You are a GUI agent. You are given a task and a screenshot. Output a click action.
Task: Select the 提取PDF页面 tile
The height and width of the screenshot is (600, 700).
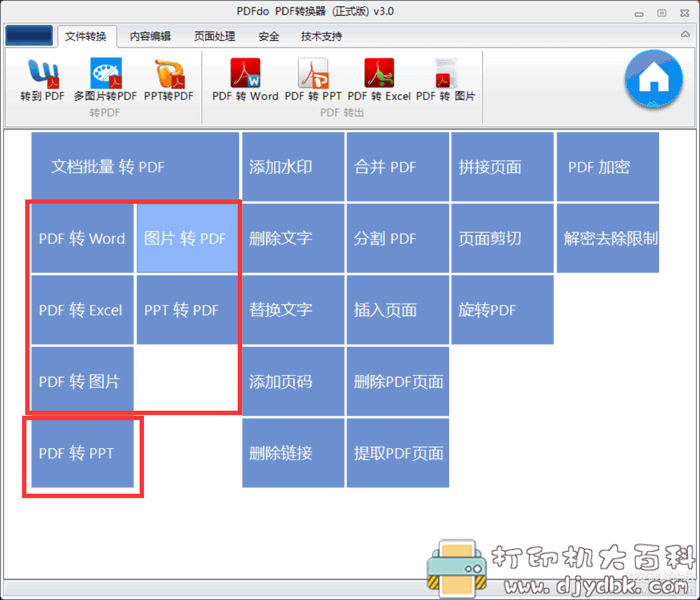click(398, 453)
